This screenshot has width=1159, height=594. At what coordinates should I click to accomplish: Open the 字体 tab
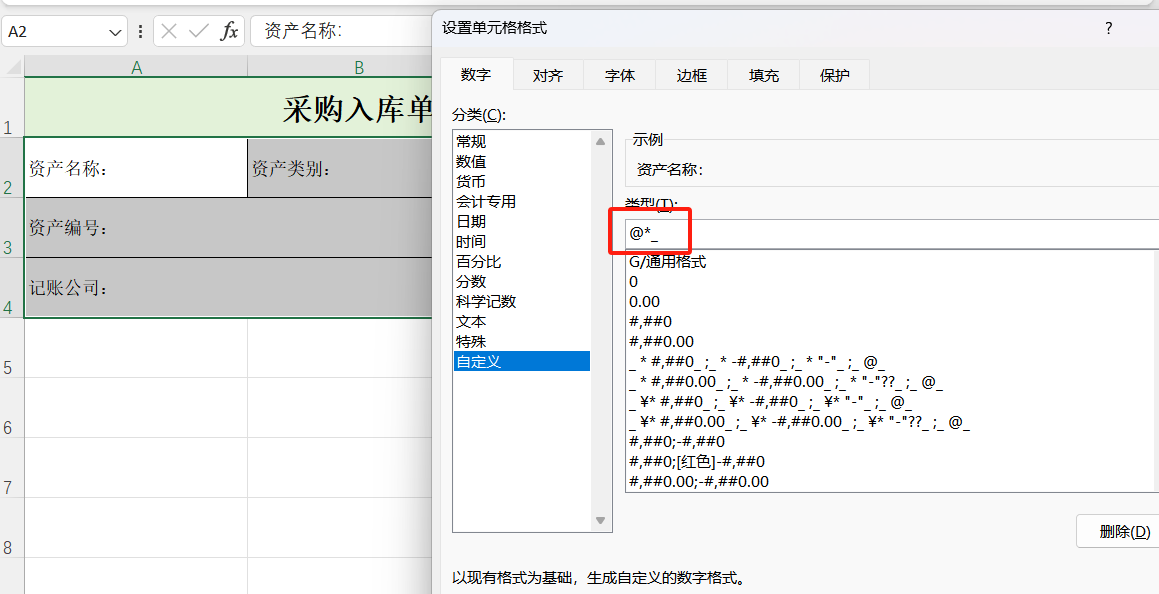pos(619,73)
